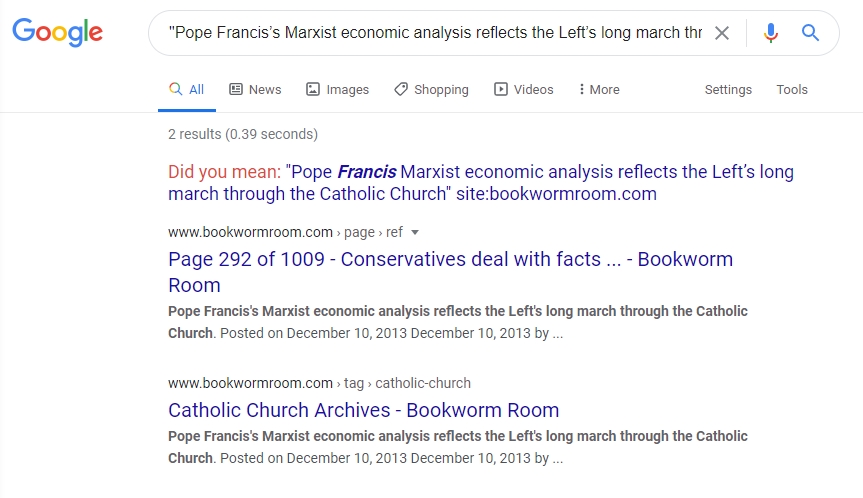863x498 pixels.
Task: Click the Videos play icon
Action: tap(500, 89)
